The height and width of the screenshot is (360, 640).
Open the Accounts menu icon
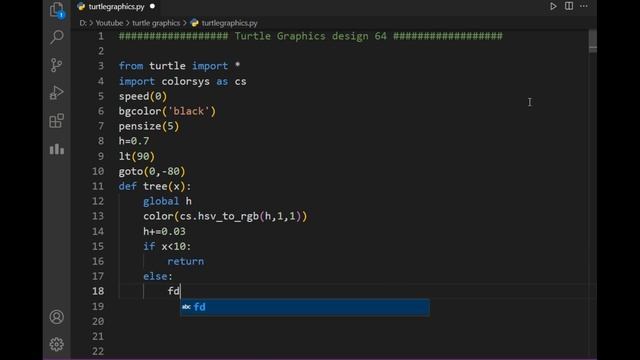(x=56, y=317)
